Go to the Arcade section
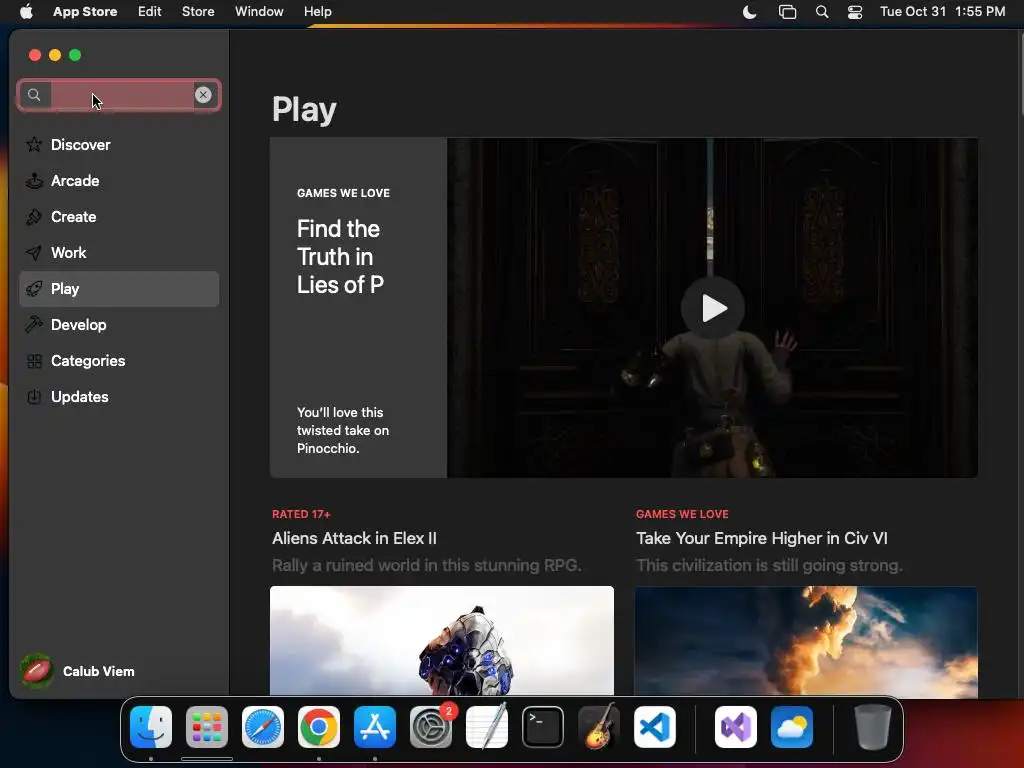Viewport: 1024px width, 768px height. (x=119, y=180)
